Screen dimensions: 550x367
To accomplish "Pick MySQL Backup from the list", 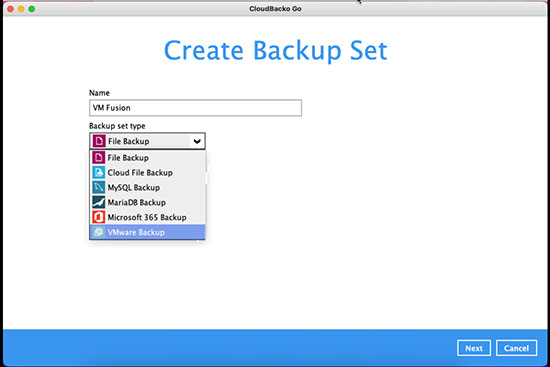I will (147, 187).
